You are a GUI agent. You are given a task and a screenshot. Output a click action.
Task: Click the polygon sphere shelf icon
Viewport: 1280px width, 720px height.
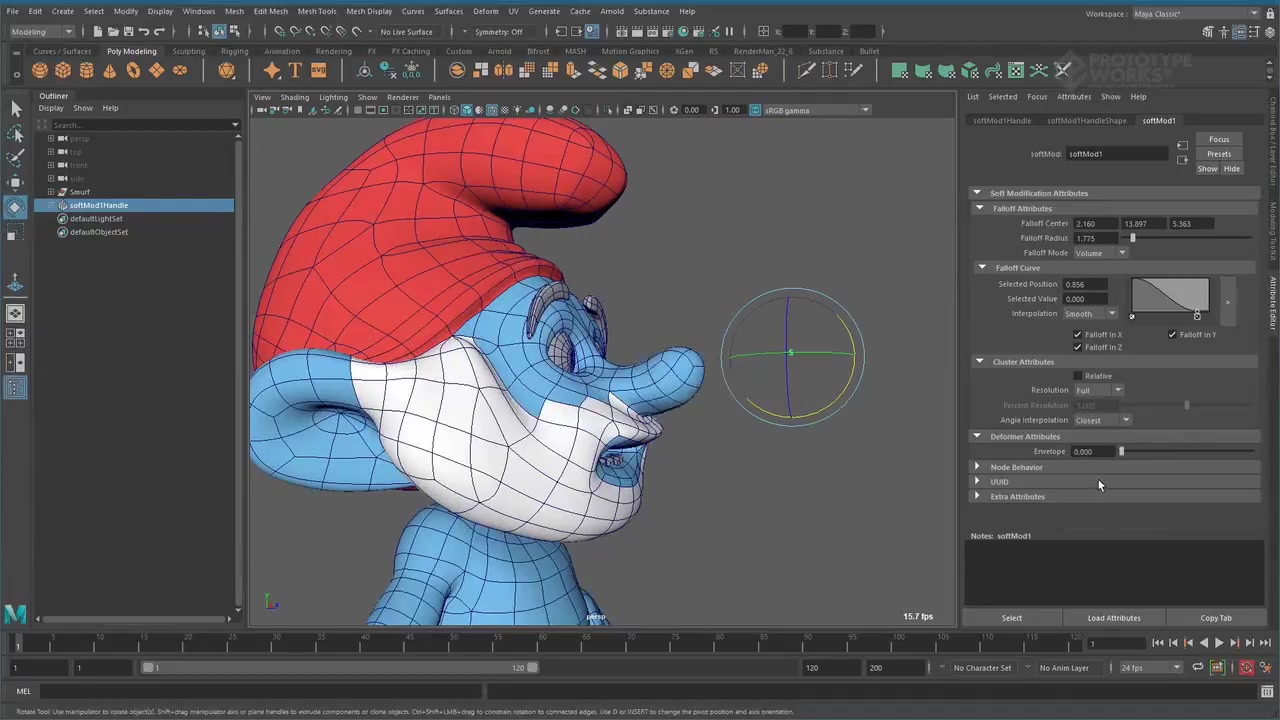(x=40, y=70)
